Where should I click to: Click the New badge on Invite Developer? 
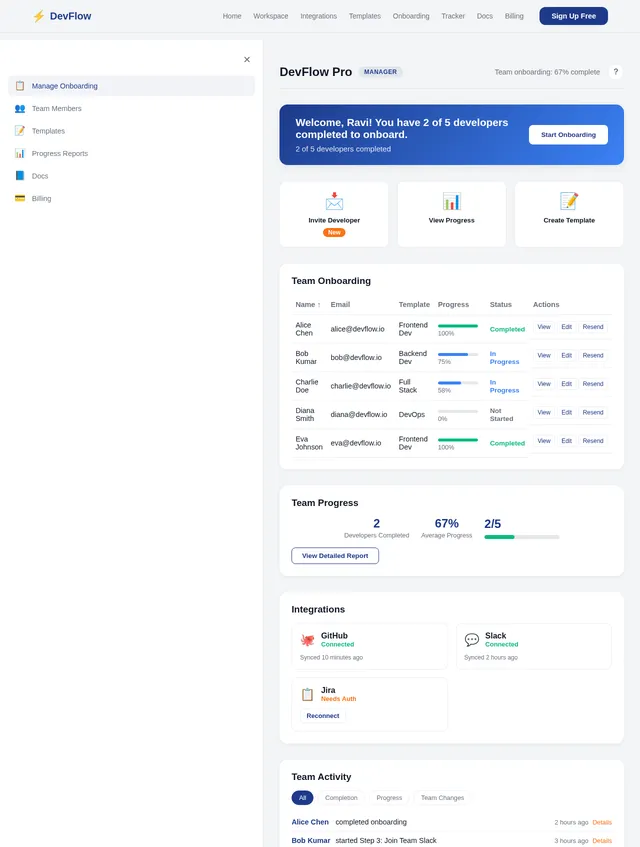[334, 232]
